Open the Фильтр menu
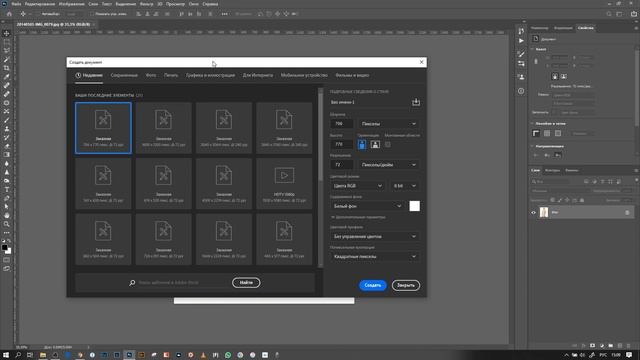This screenshot has width=640, height=360. [146, 4]
